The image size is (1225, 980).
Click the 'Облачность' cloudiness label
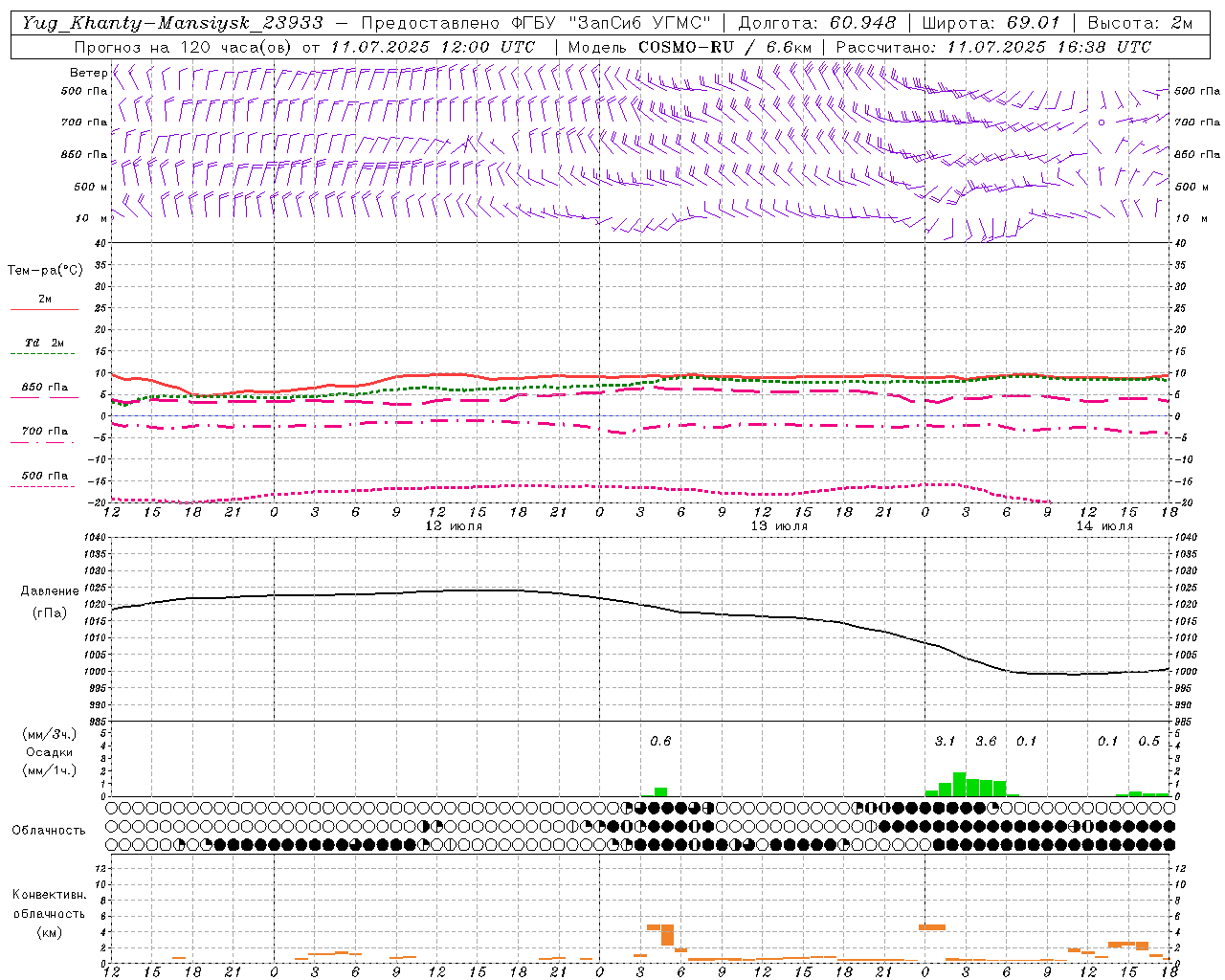coord(49,830)
